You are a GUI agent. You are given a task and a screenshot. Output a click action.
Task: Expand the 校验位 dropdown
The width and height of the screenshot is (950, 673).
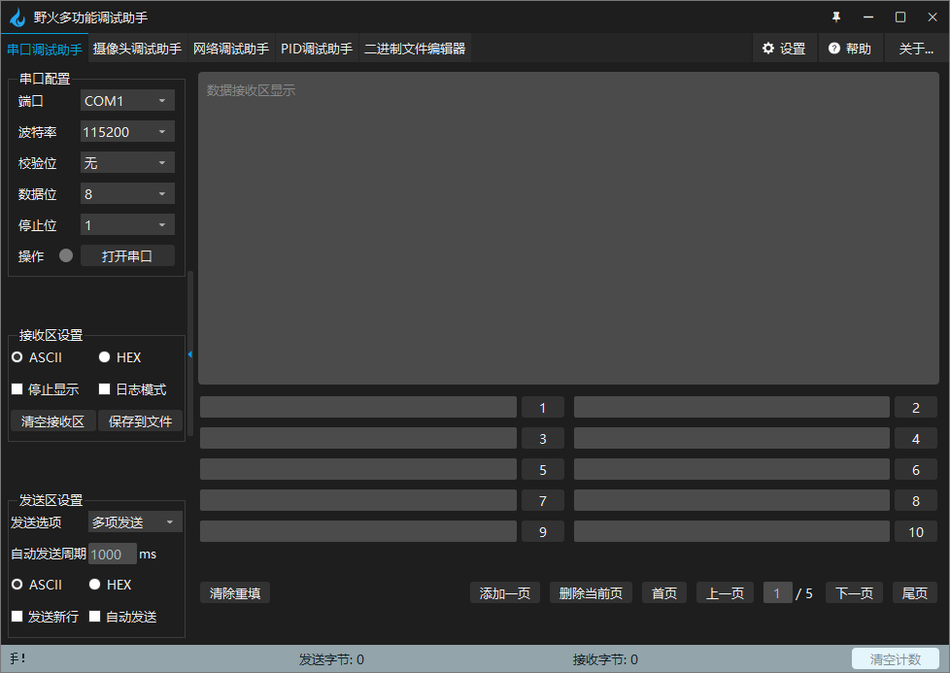coord(127,162)
